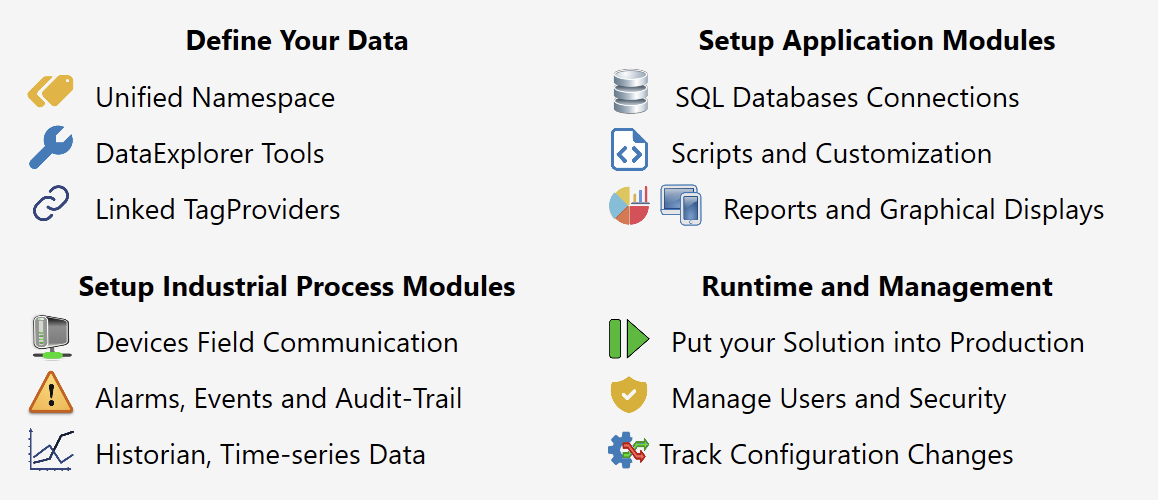Click the chain link TagProviders icon
The image size is (1158, 500).
(x=50, y=206)
